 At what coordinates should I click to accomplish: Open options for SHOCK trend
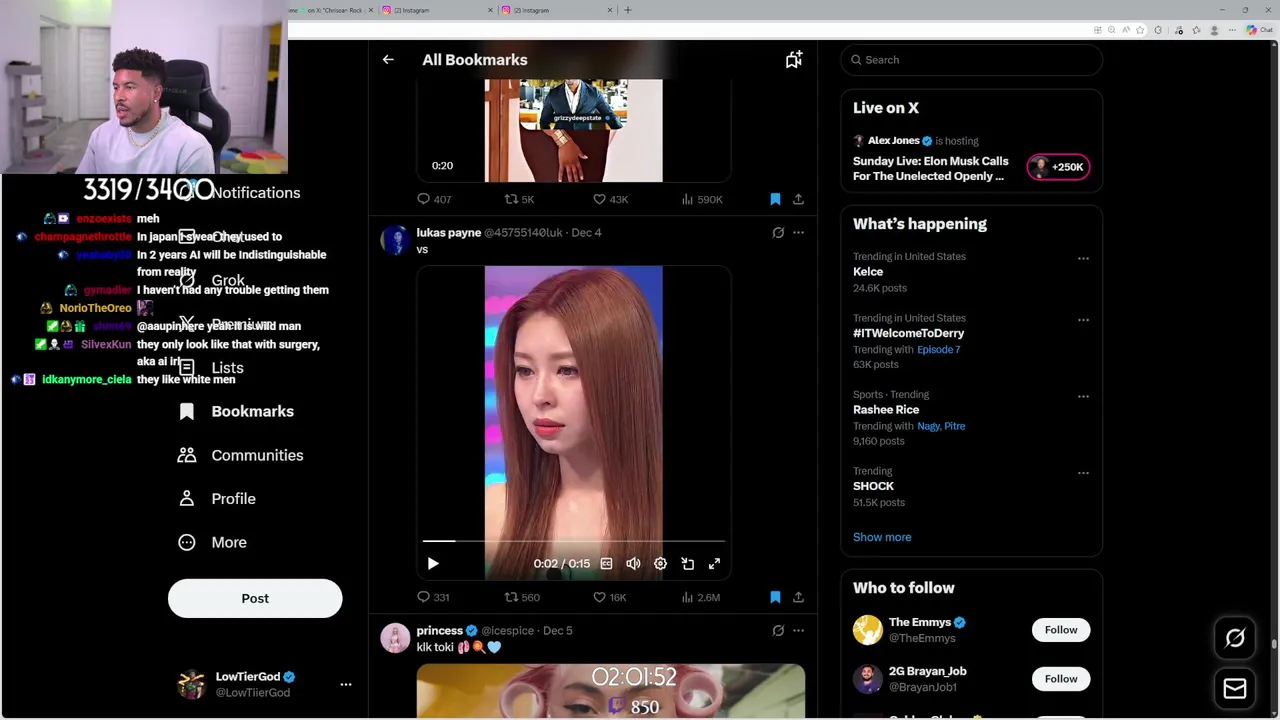pyautogui.click(x=1083, y=473)
